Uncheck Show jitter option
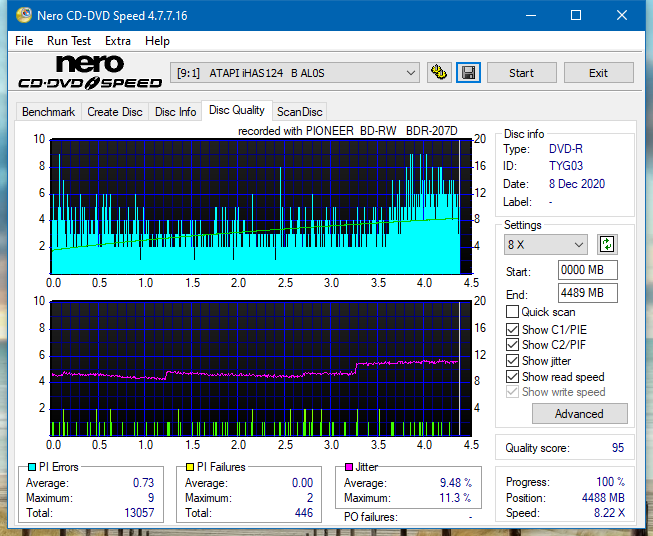653x536 pixels. point(513,361)
